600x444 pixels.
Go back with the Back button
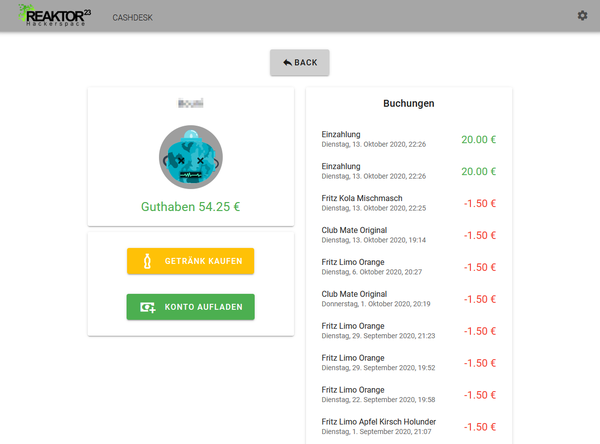click(x=300, y=62)
